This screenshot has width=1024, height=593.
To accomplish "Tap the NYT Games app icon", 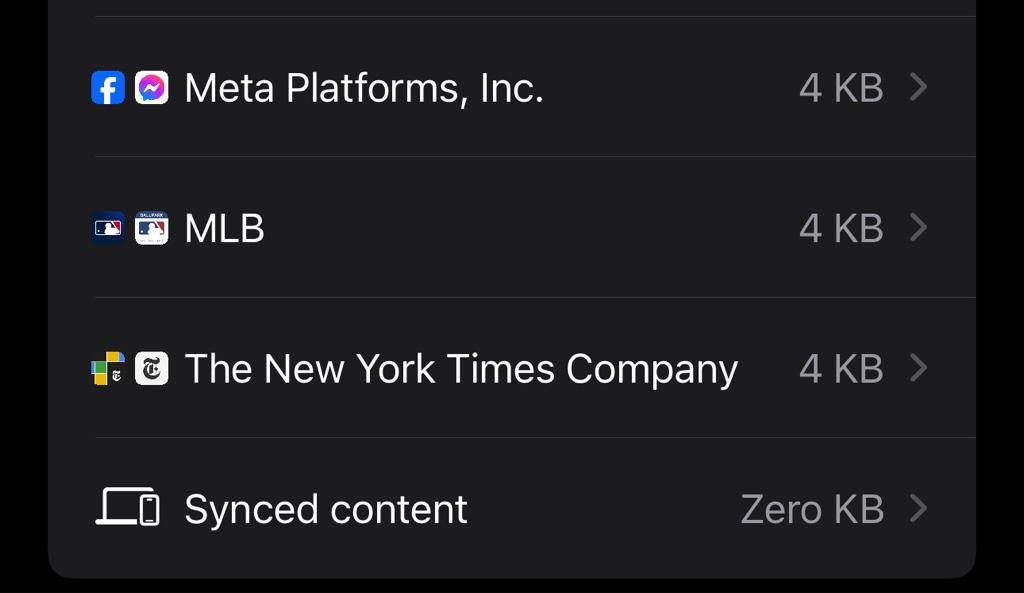I will [108, 369].
